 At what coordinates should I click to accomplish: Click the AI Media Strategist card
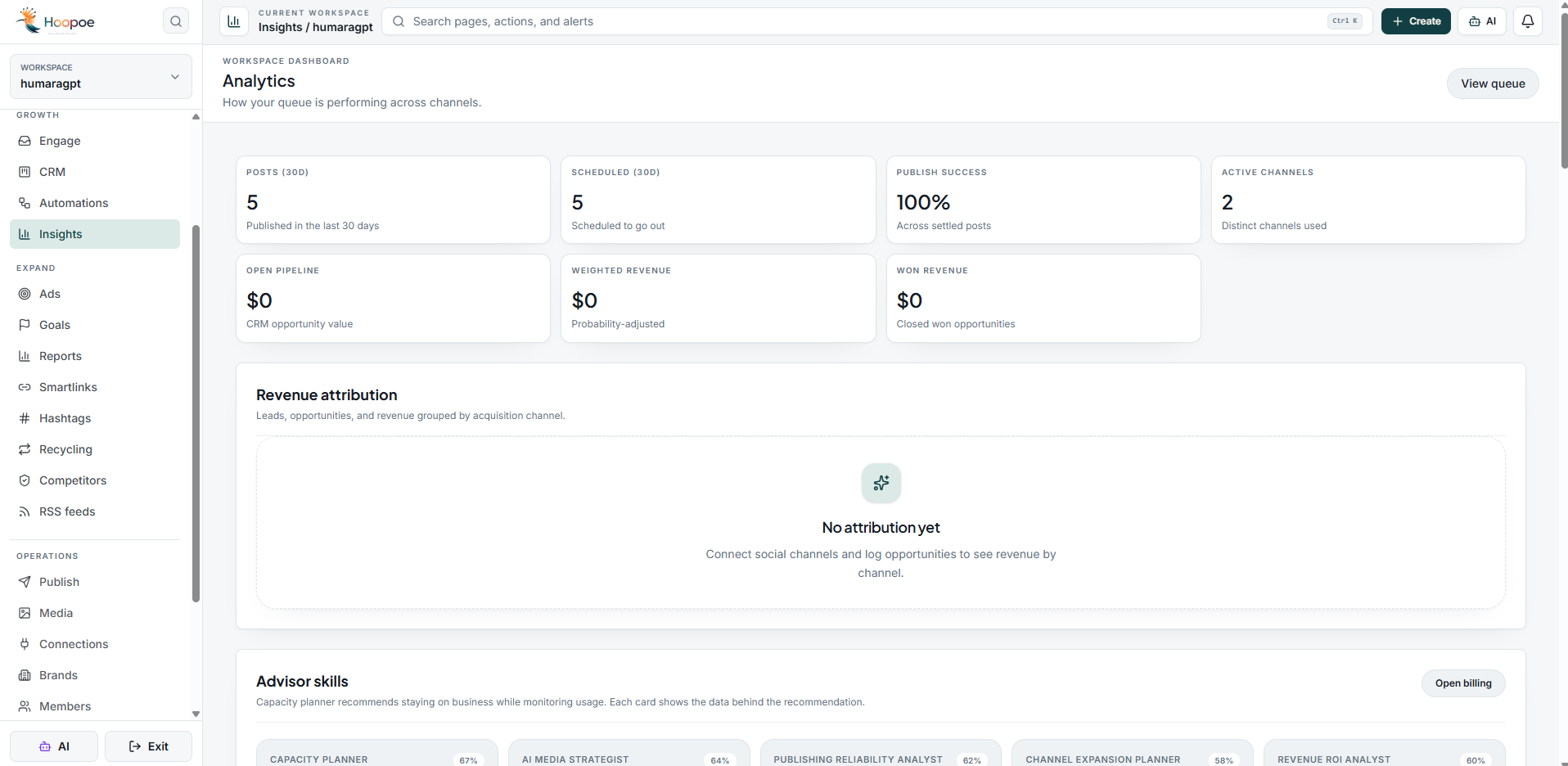point(629,753)
